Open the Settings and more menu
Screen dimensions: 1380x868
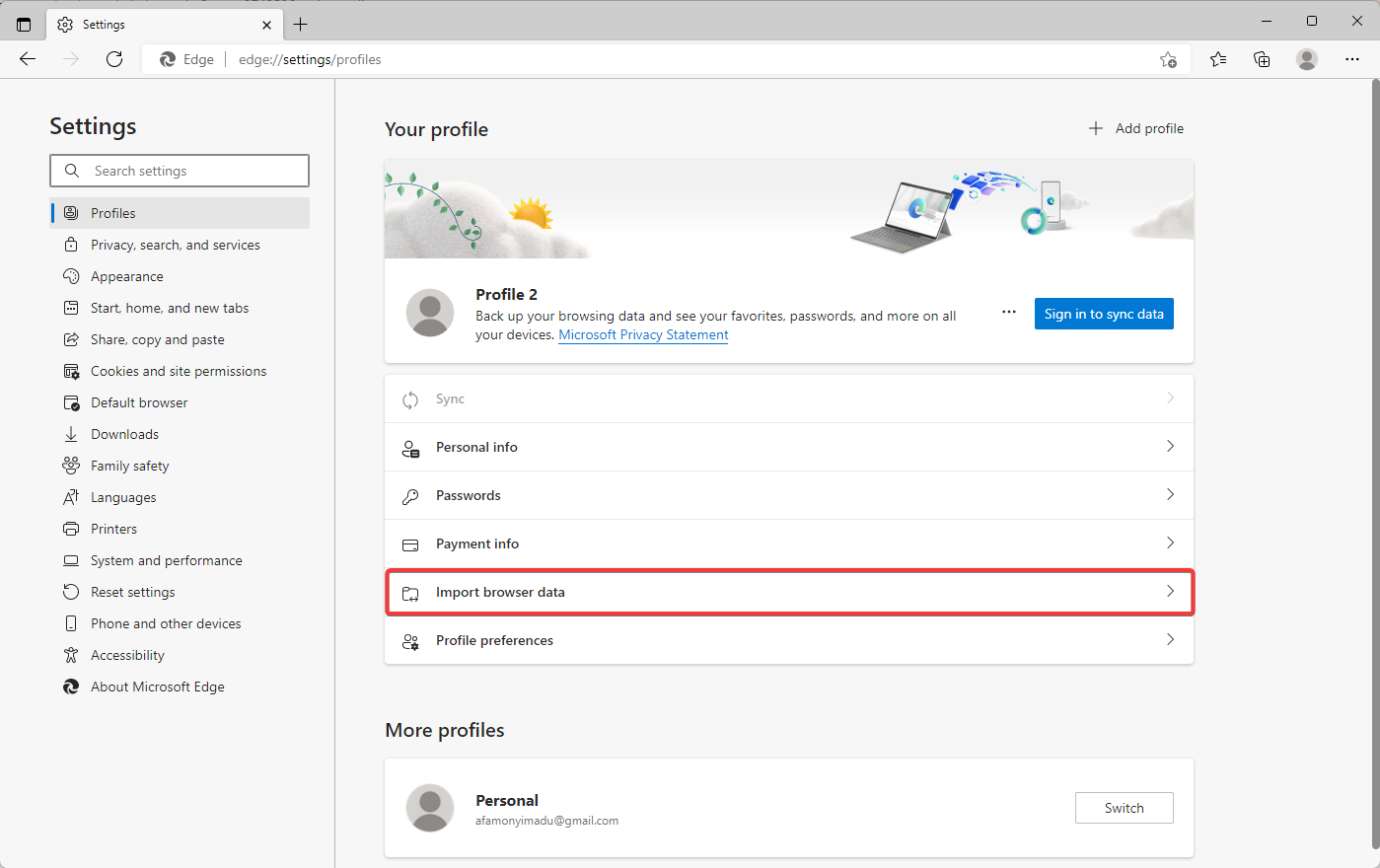pyautogui.click(x=1352, y=59)
